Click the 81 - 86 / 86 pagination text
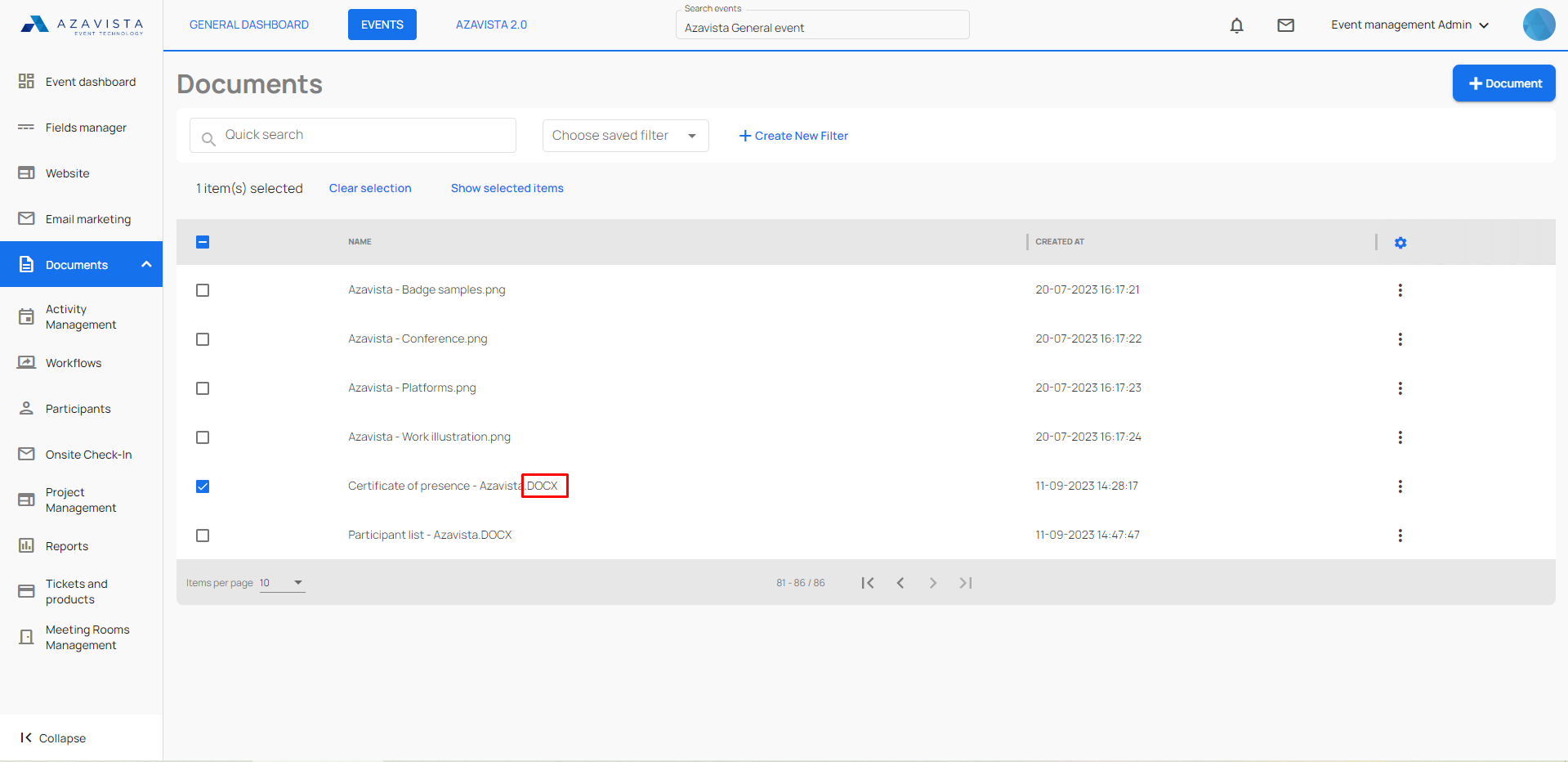The image size is (1568, 762). click(801, 583)
